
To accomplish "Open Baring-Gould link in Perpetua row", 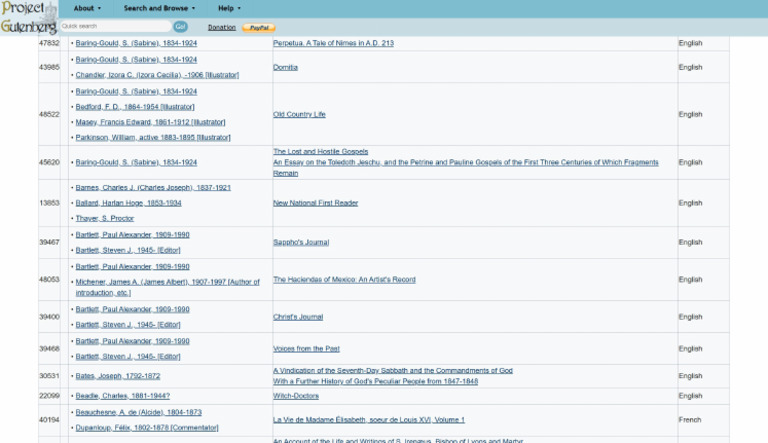I will pos(136,43).
